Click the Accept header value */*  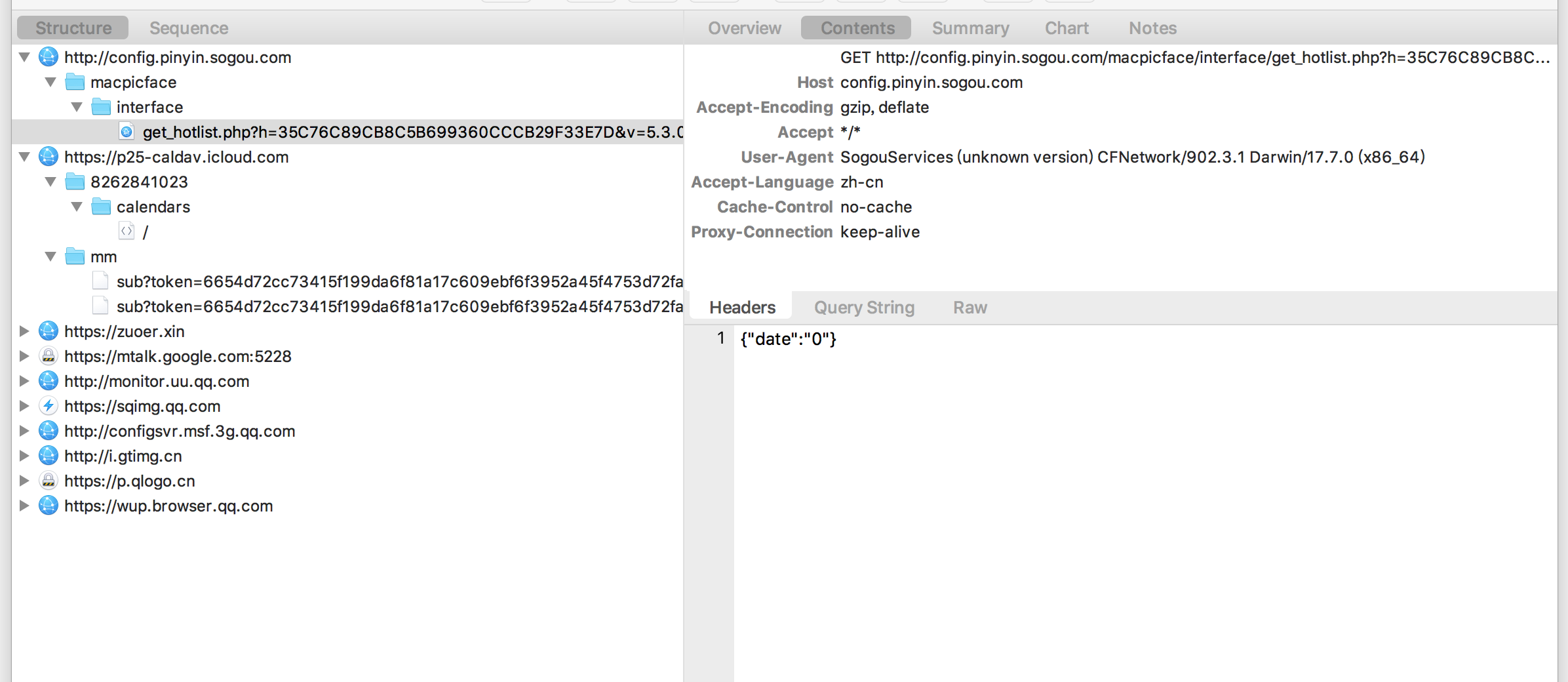tap(850, 132)
